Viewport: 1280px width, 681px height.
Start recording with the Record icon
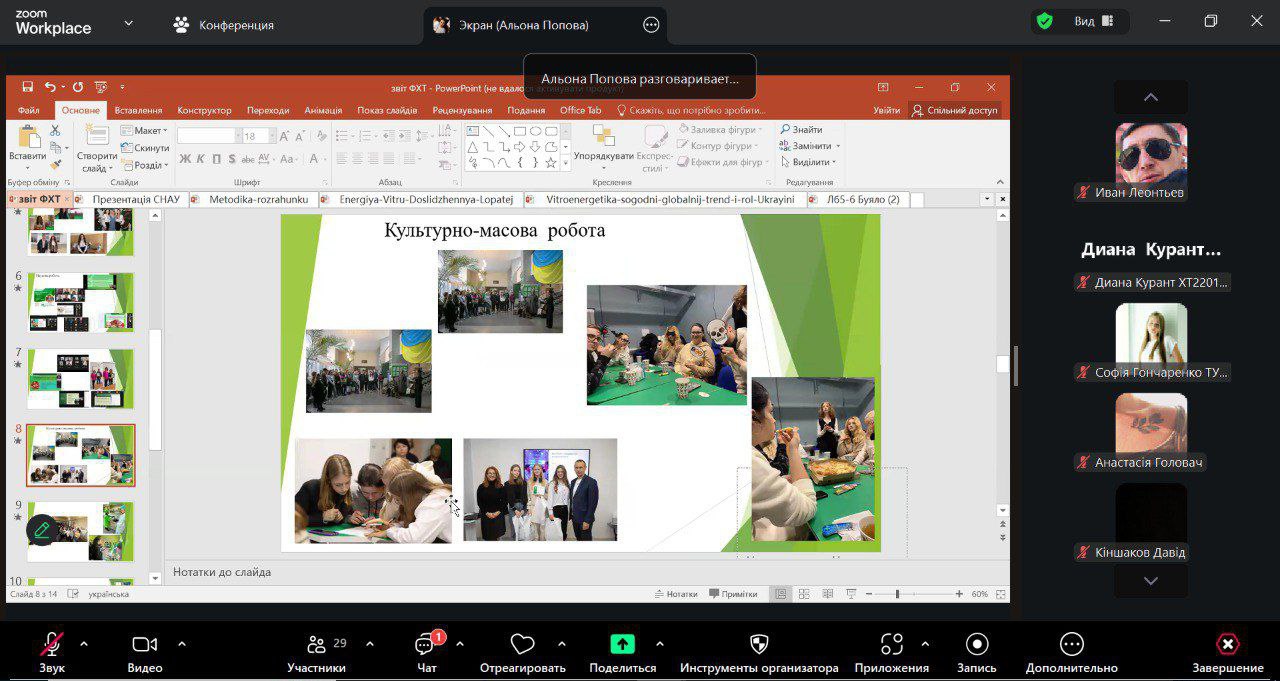point(977,645)
